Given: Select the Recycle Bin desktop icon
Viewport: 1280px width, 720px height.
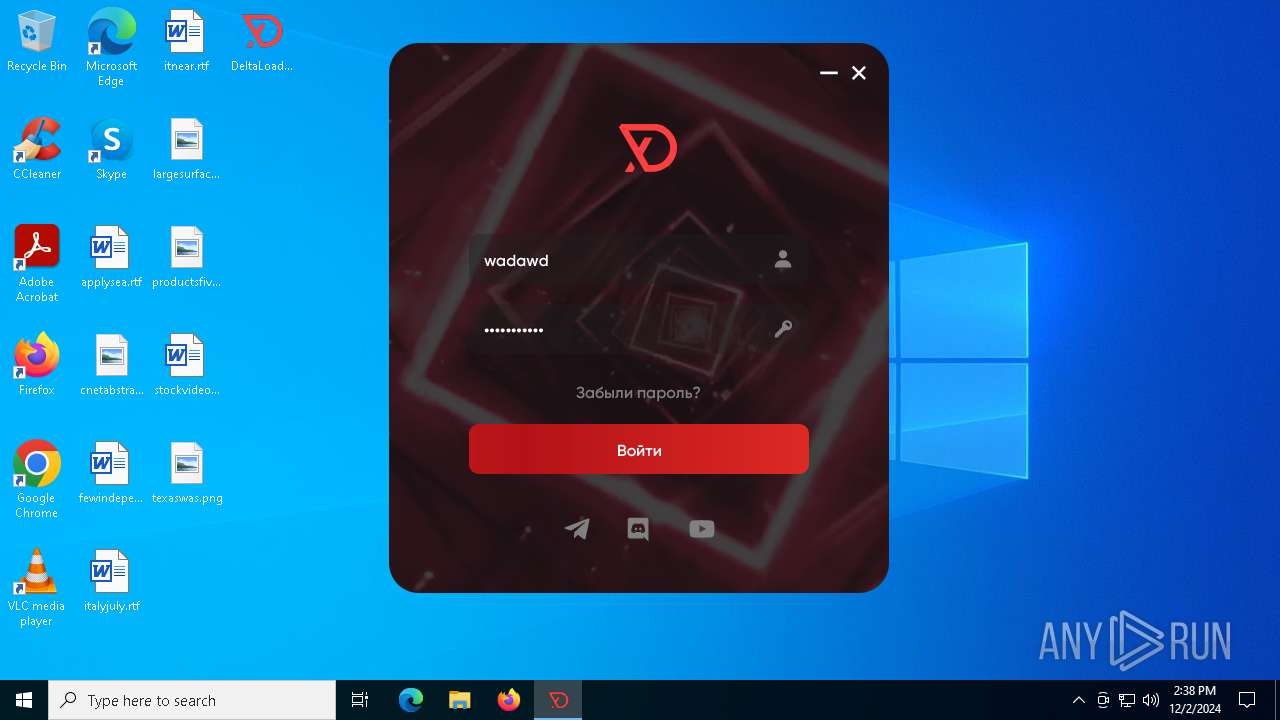Looking at the screenshot, I should (37, 42).
